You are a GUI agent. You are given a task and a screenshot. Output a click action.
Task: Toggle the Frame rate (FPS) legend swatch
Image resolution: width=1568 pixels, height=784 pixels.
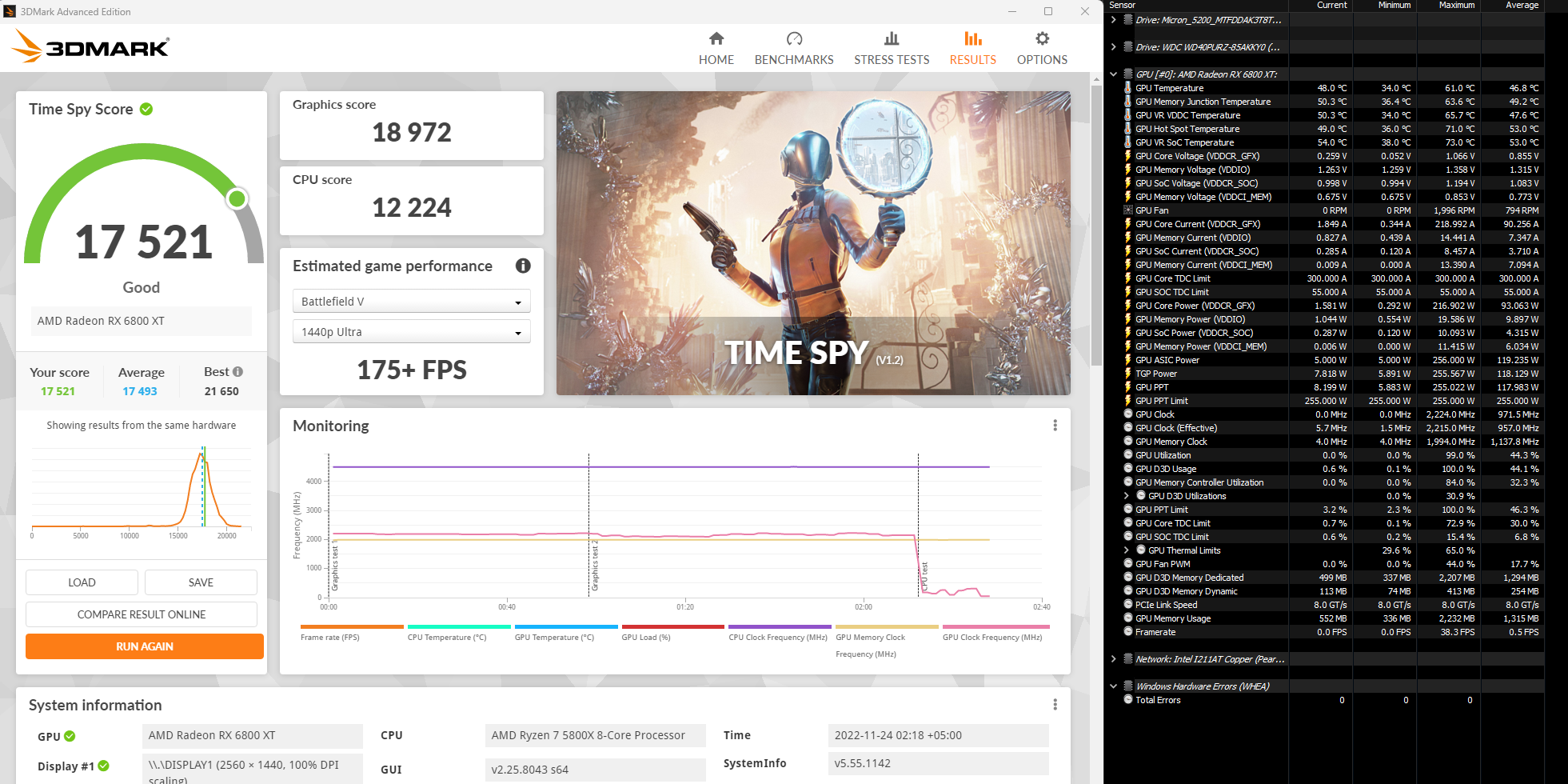click(x=352, y=627)
